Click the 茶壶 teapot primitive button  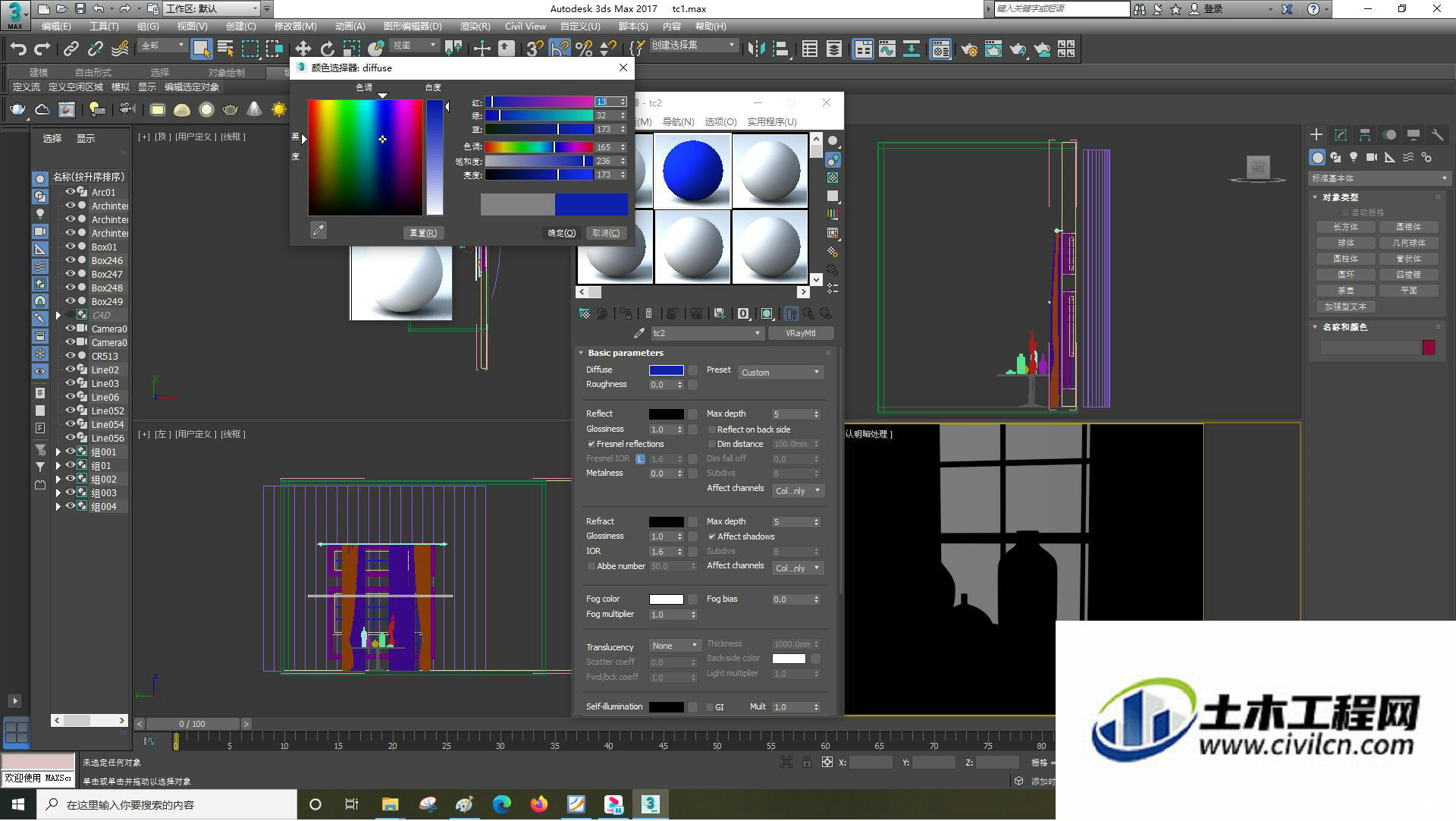point(1345,291)
